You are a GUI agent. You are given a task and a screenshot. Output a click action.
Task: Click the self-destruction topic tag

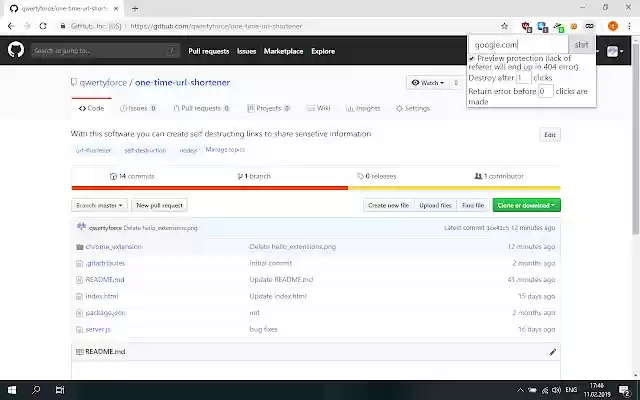tap(145, 150)
